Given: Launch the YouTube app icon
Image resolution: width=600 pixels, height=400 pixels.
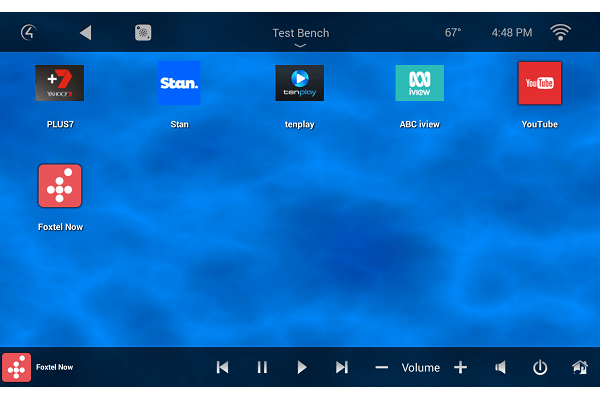Looking at the screenshot, I should tap(540, 83).
